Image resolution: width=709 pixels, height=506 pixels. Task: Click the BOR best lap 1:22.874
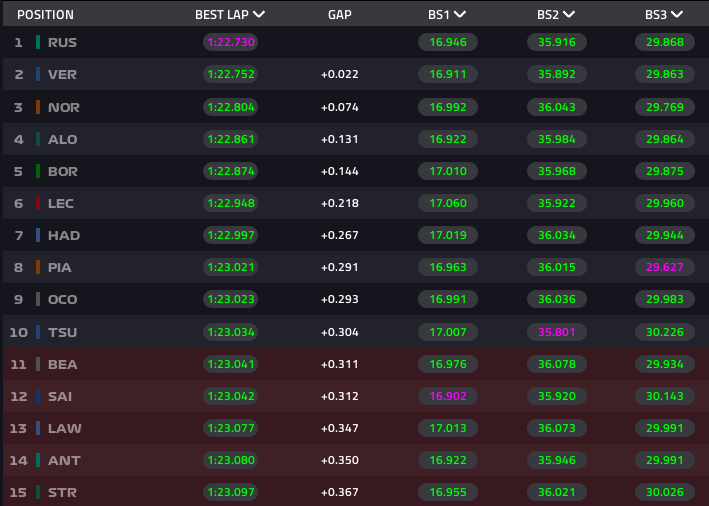click(230, 171)
